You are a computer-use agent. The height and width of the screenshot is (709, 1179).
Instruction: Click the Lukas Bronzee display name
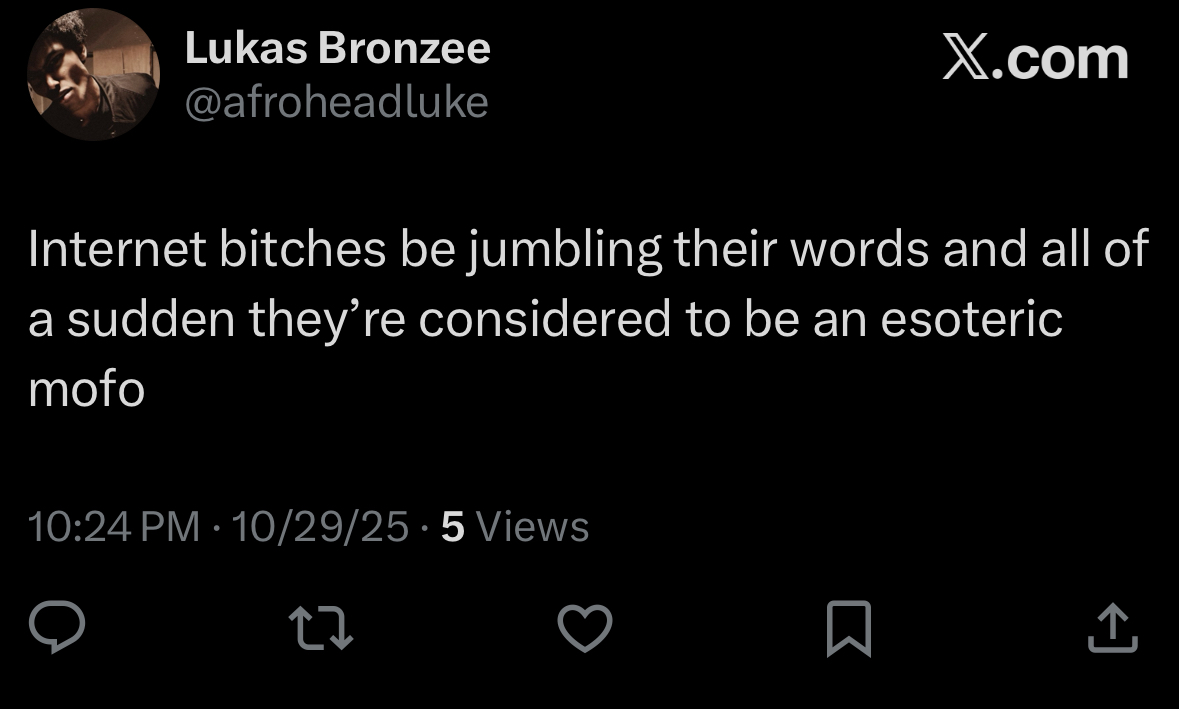point(337,49)
